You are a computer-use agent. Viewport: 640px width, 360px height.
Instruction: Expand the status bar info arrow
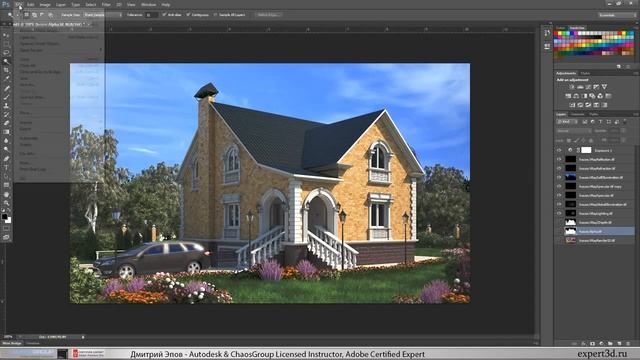click(x=83, y=337)
